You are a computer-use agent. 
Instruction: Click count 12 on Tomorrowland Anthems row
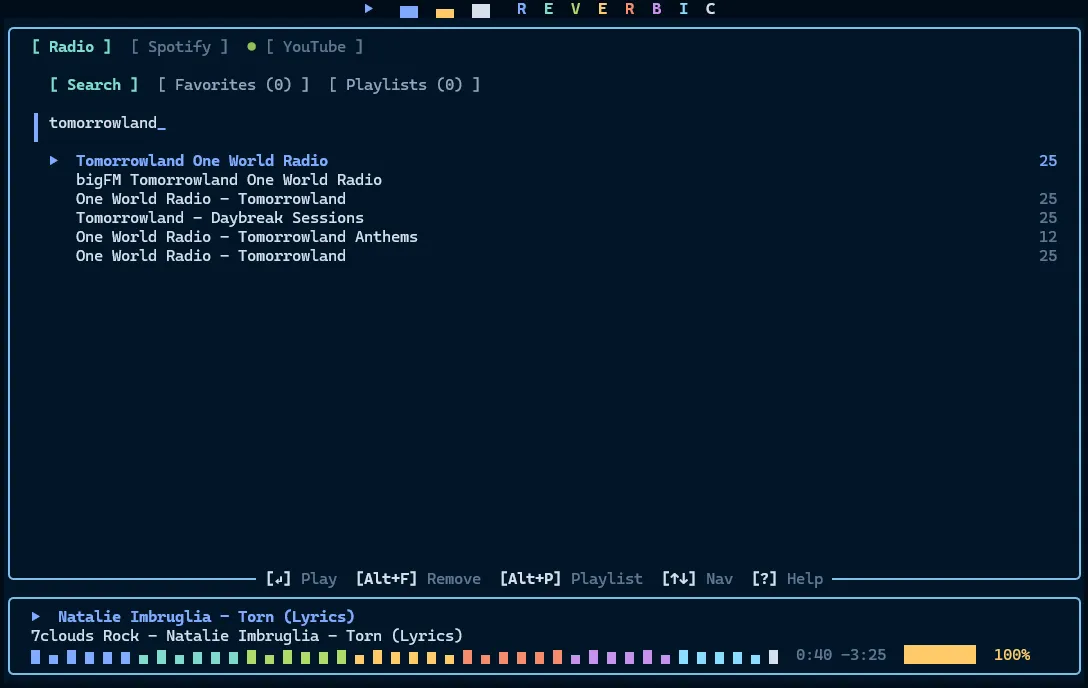tap(1048, 236)
